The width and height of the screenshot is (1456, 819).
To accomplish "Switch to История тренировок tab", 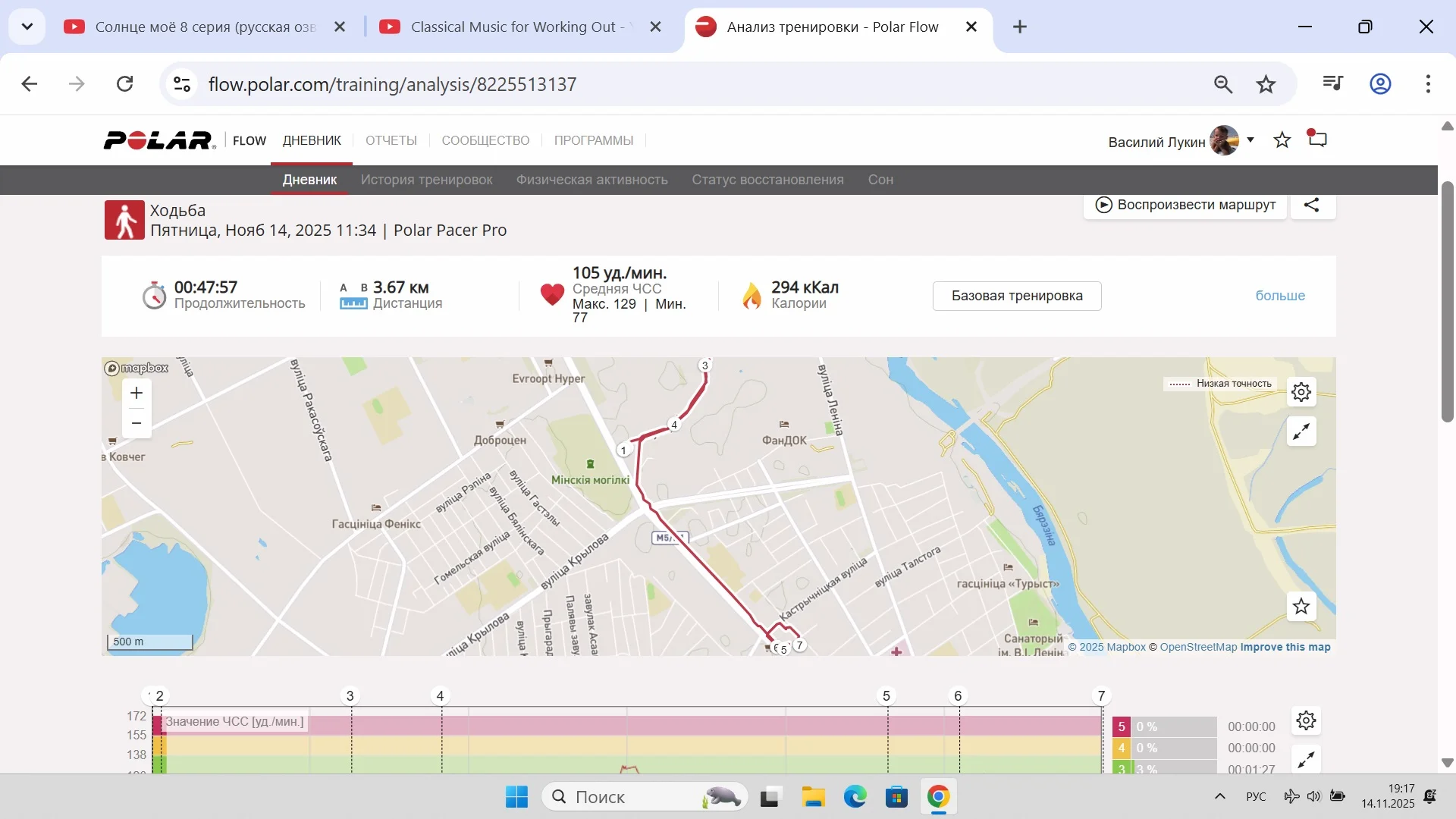I will [x=426, y=180].
